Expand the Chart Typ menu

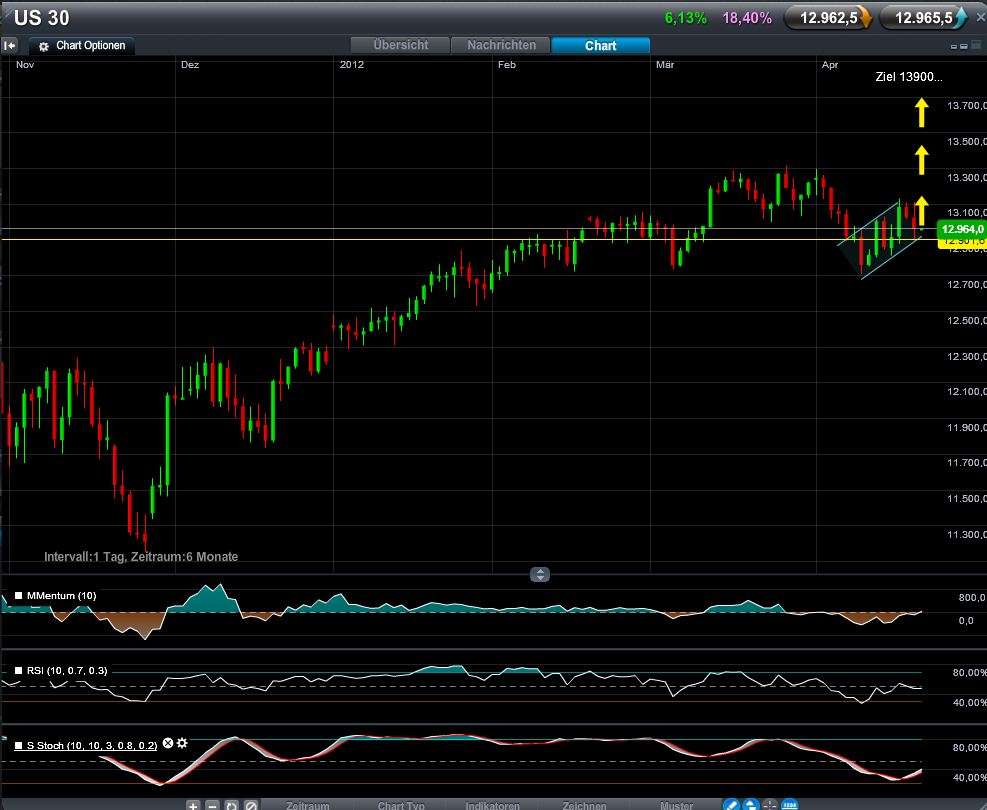(x=401, y=805)
